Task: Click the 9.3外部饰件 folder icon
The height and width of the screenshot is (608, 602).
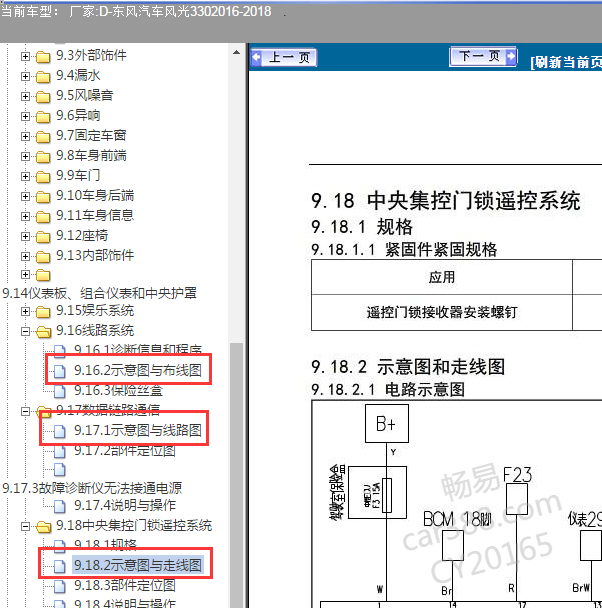Action: point(43,57)
